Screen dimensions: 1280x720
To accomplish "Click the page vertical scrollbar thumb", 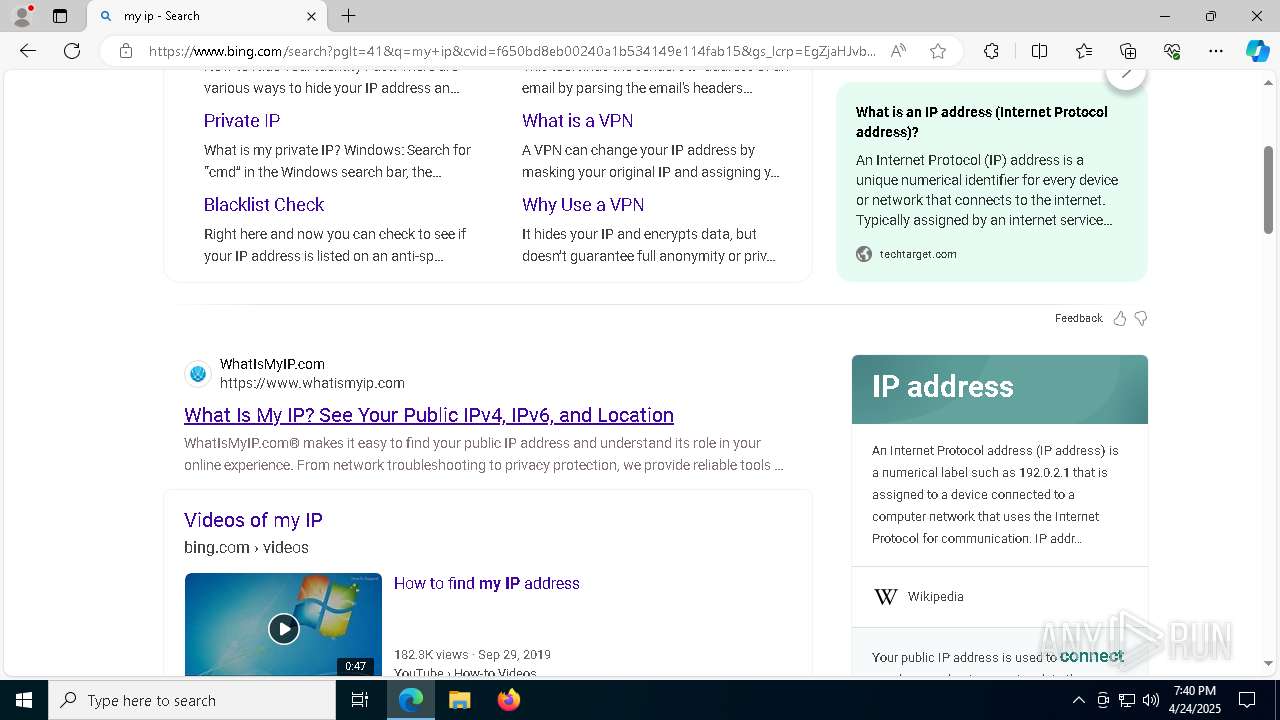I will 1268,190.
